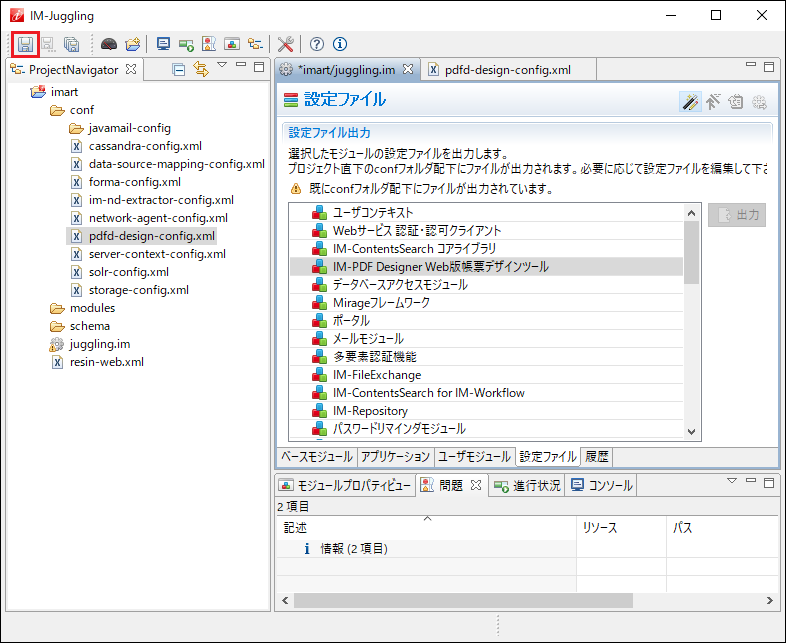This screenshot has width=786, height=643.
Task: Click the project tree toolbar icon
Action: click(255, 44)
